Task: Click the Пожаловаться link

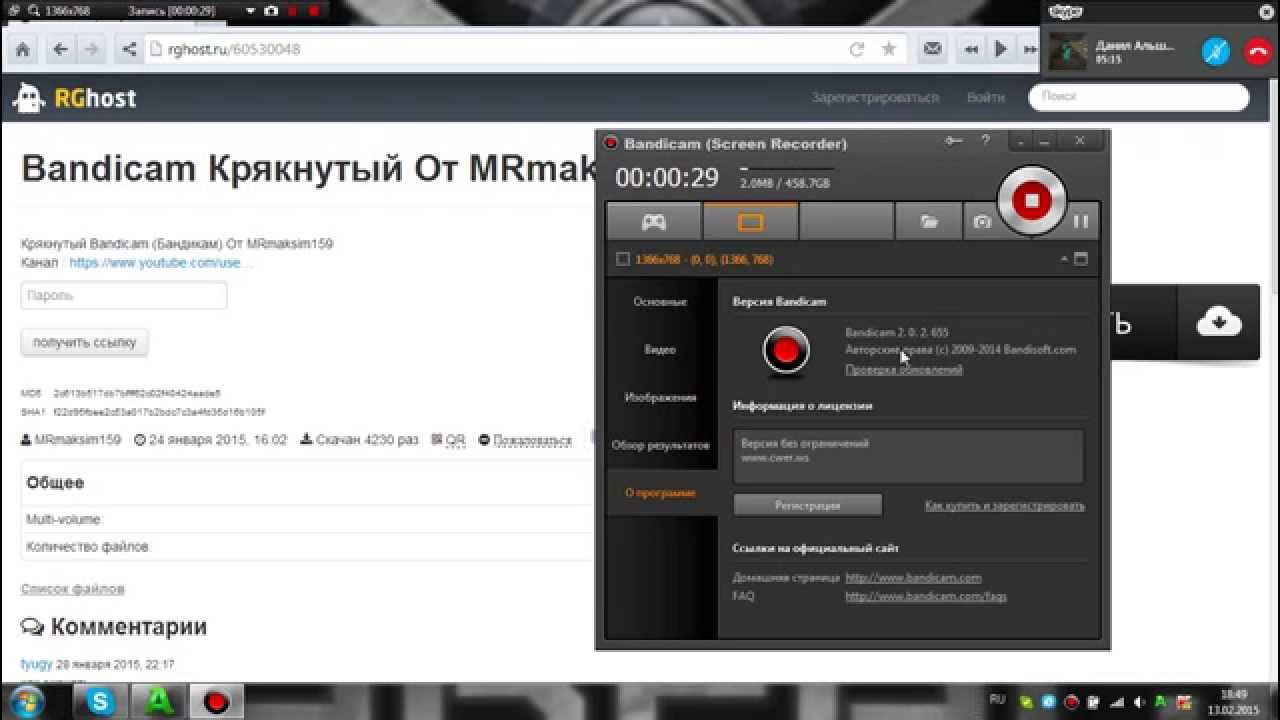Action: 532,440
